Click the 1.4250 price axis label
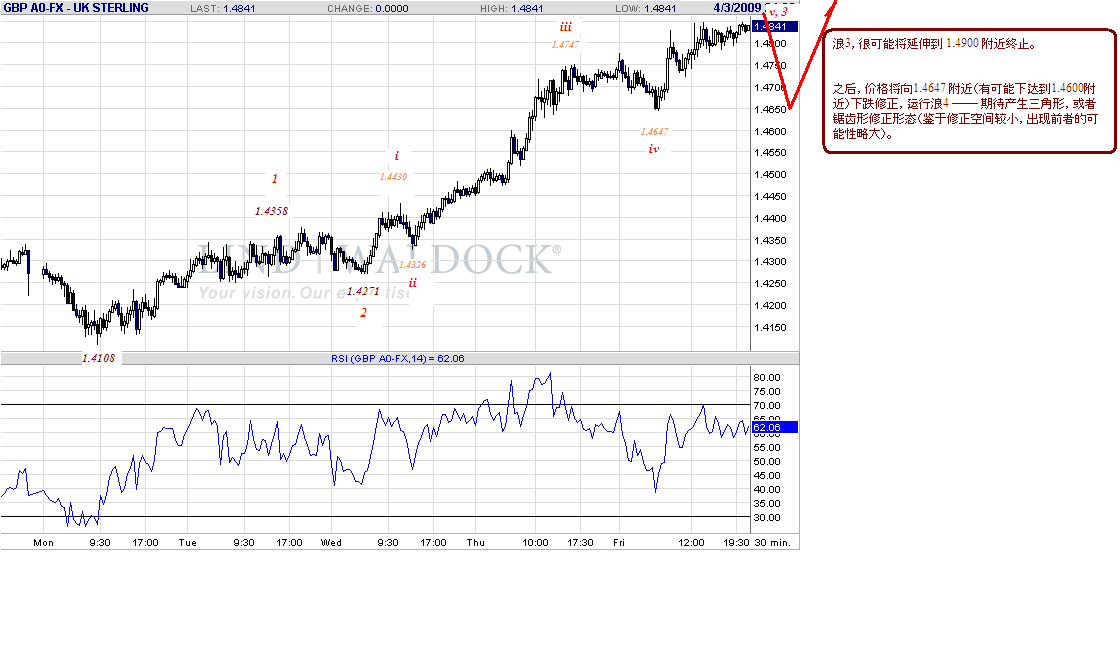This screenshot has height=664, width=1120. [770, 284]
